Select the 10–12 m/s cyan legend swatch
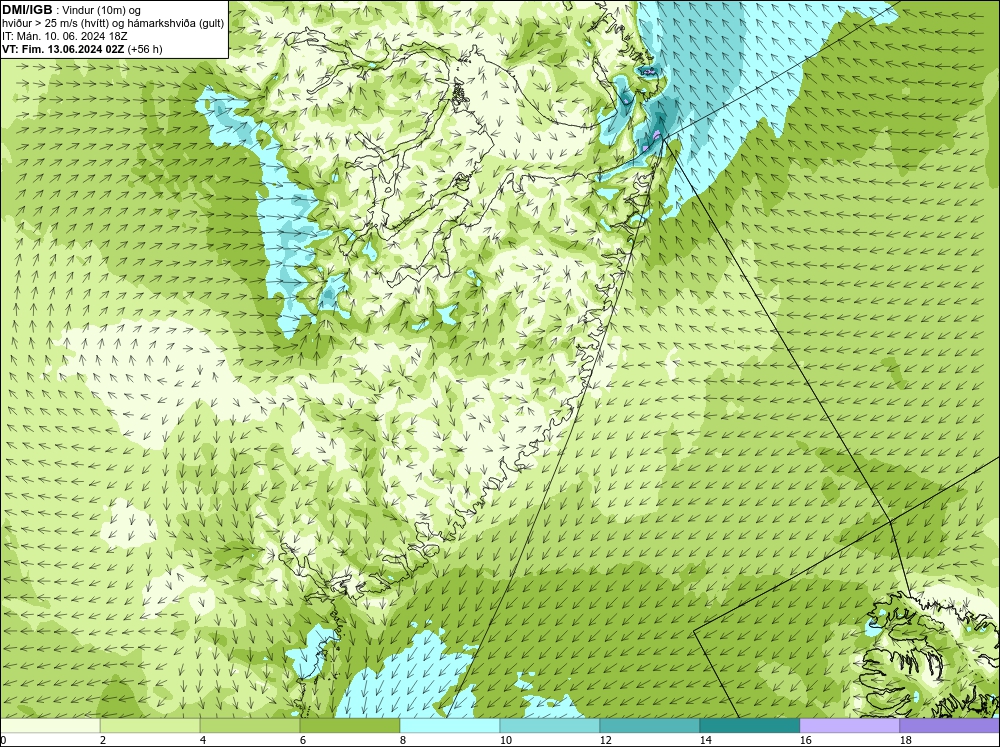This screenshot has width=1000, height=747. pos(550,726)
